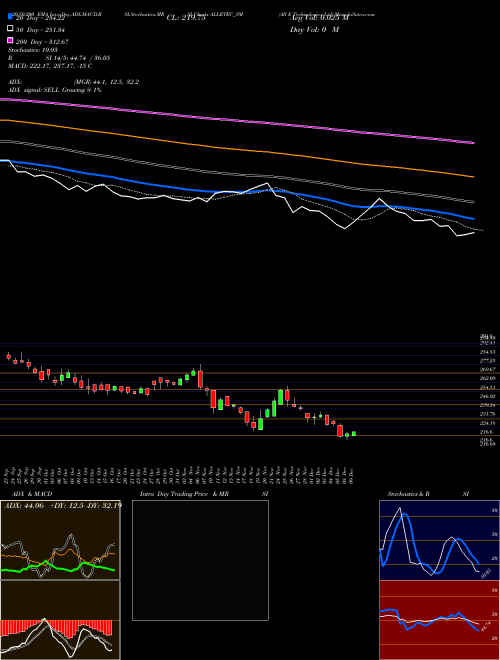Open the ADX indicator line chart panel
Image resolution: width=500 pixels, height=660 pixels.
pos(60,540)
